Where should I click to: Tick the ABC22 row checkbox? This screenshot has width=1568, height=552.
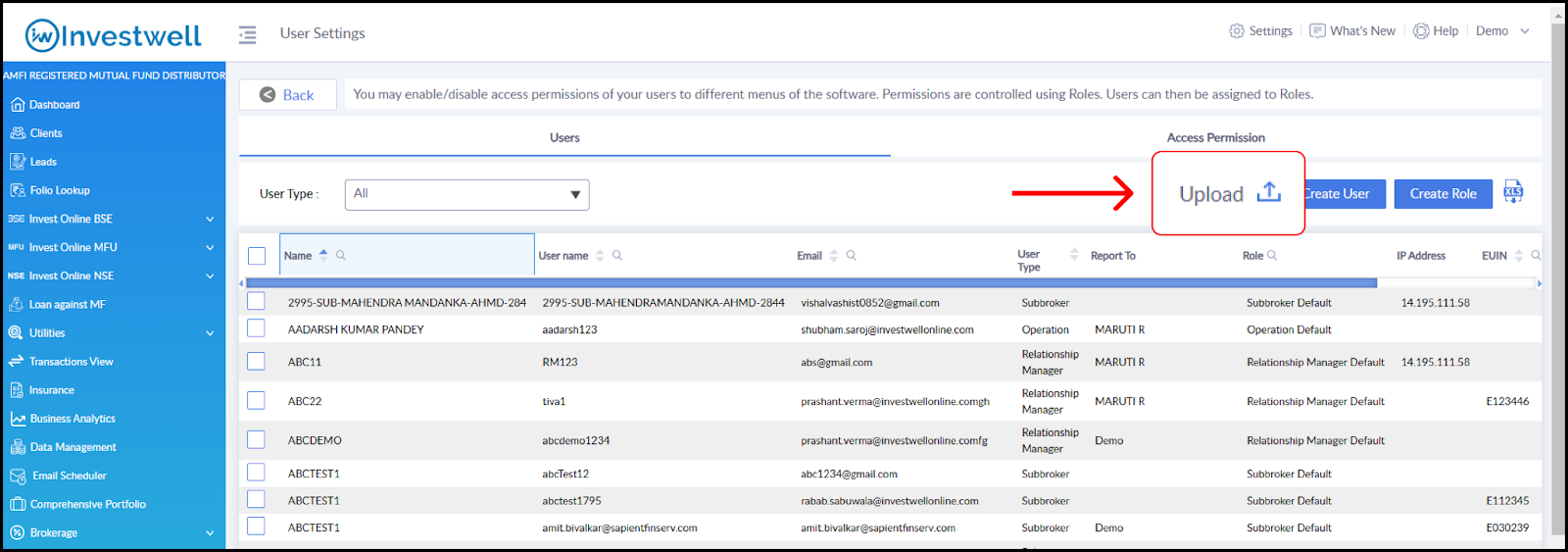(256, 400)
